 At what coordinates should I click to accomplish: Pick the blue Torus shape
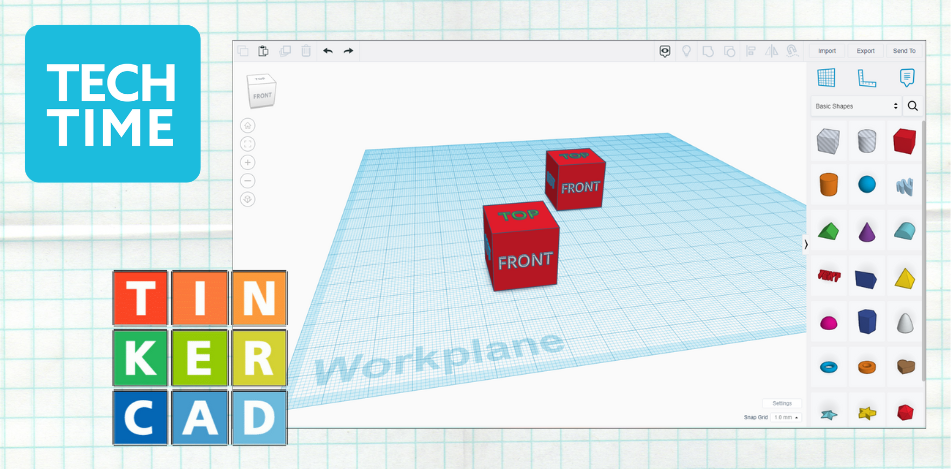coord(828,366)
